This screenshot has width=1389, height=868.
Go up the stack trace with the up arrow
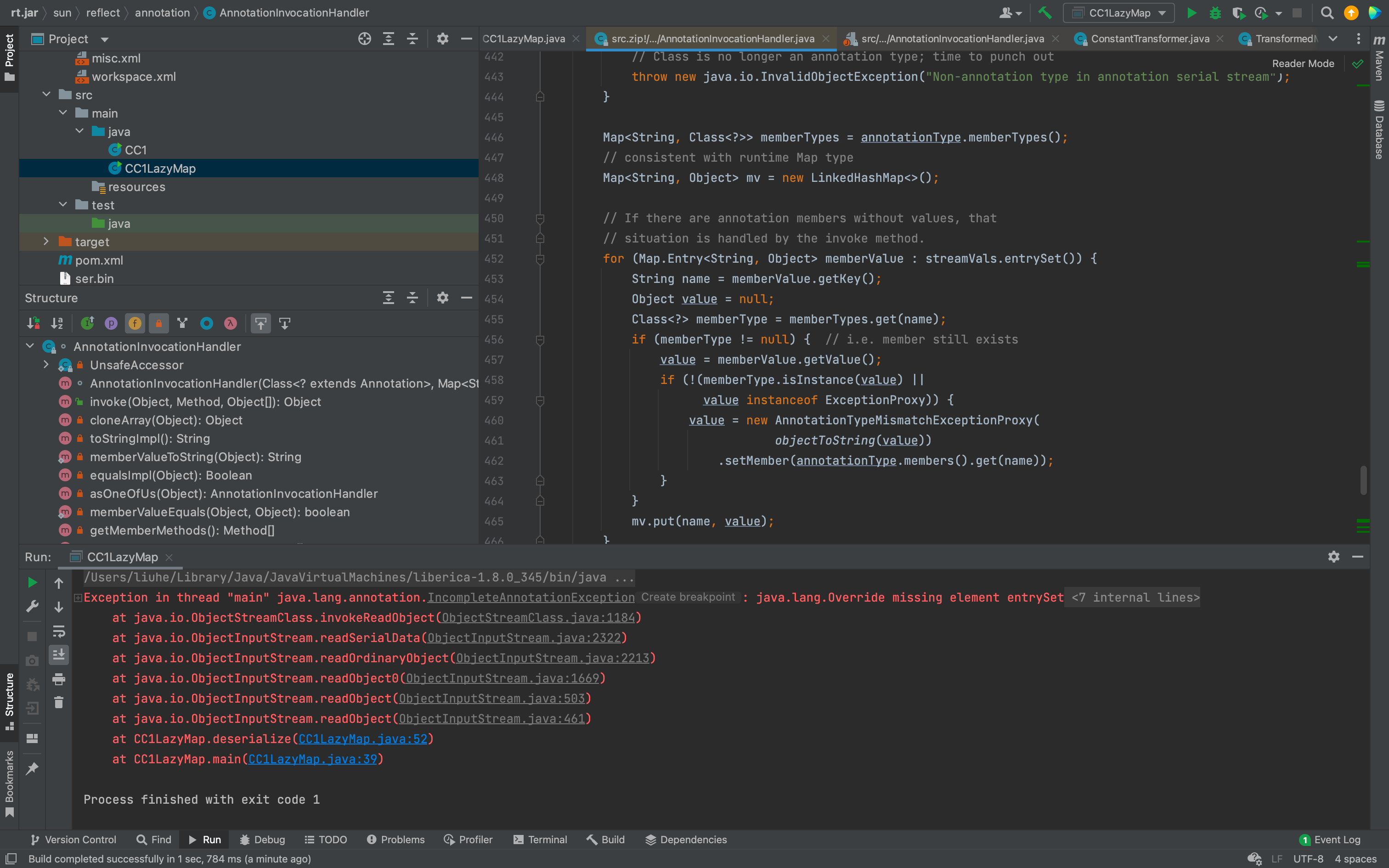[x=58, y=583]
